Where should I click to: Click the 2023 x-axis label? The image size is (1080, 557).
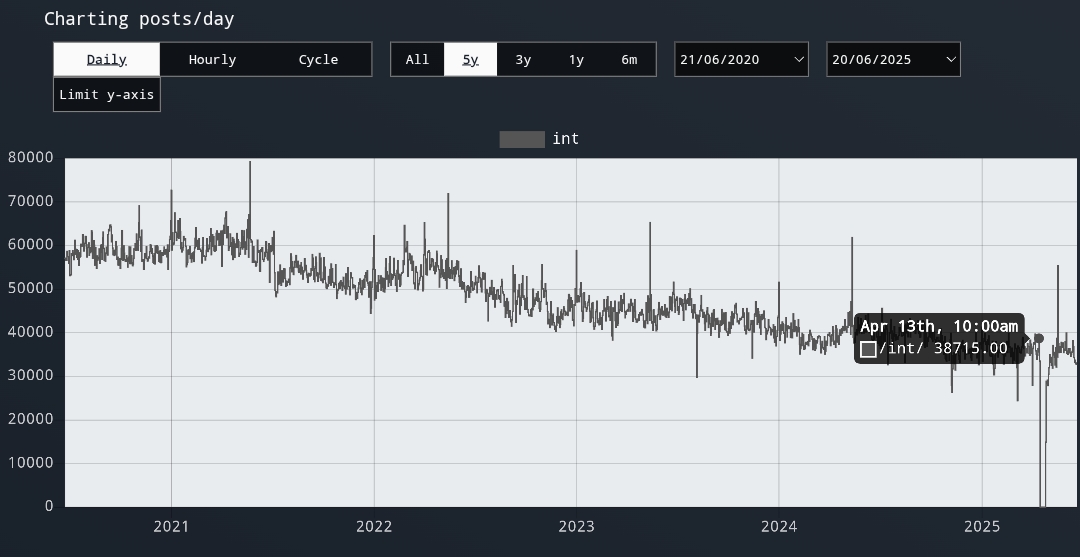coord(577,527)
